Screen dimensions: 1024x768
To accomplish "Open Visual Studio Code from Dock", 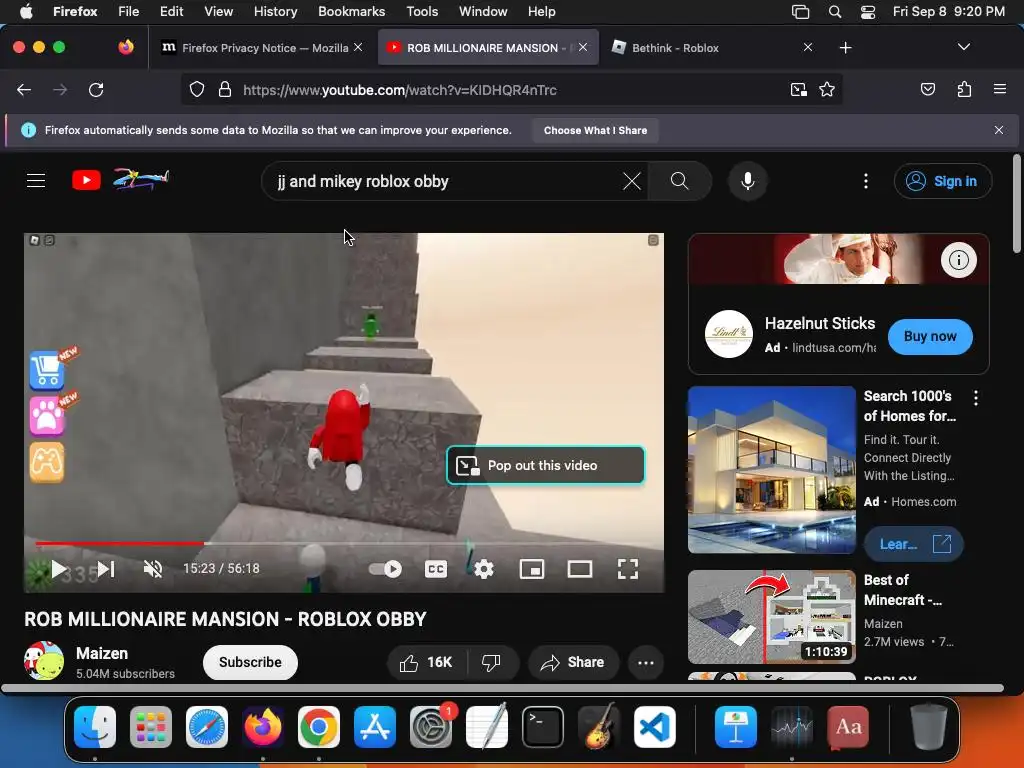I will [655, 727].
